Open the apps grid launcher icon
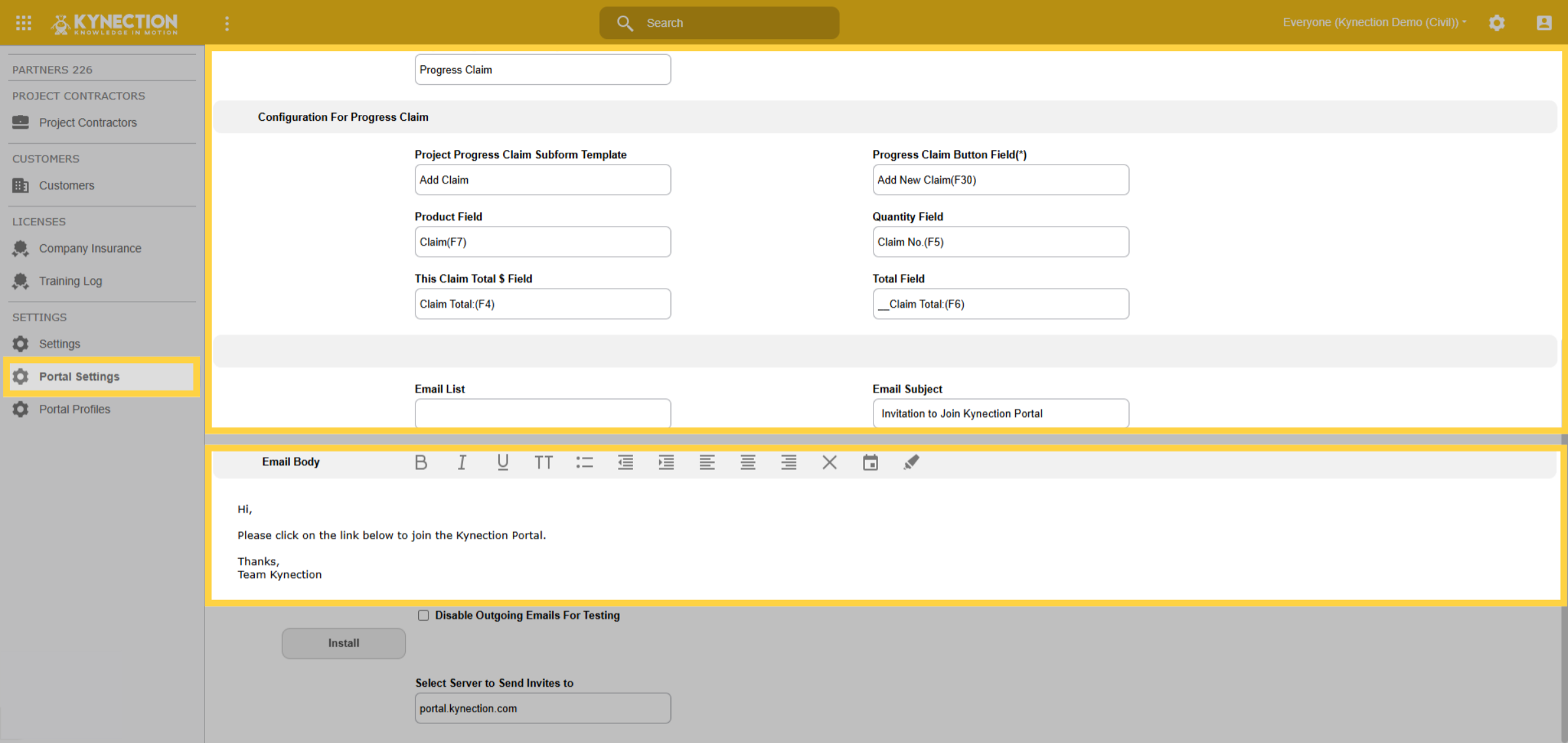The image size is (1568, 743). 24,23
